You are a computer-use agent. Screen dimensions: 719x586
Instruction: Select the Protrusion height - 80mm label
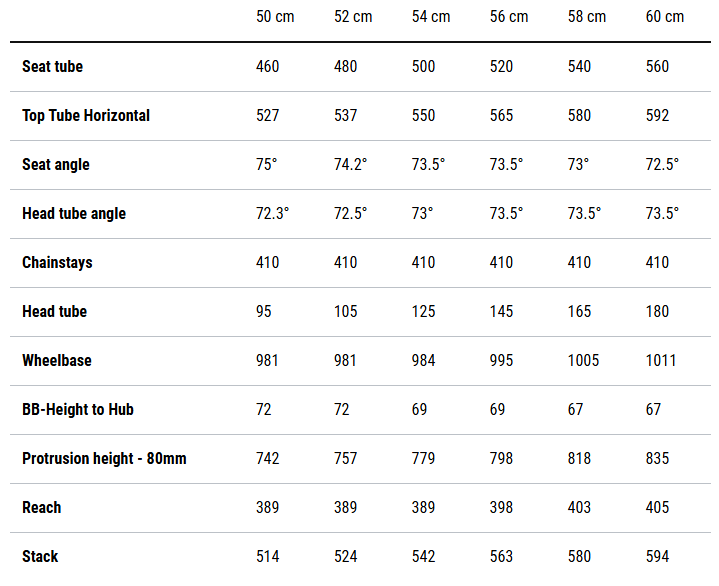pos(104,459)
